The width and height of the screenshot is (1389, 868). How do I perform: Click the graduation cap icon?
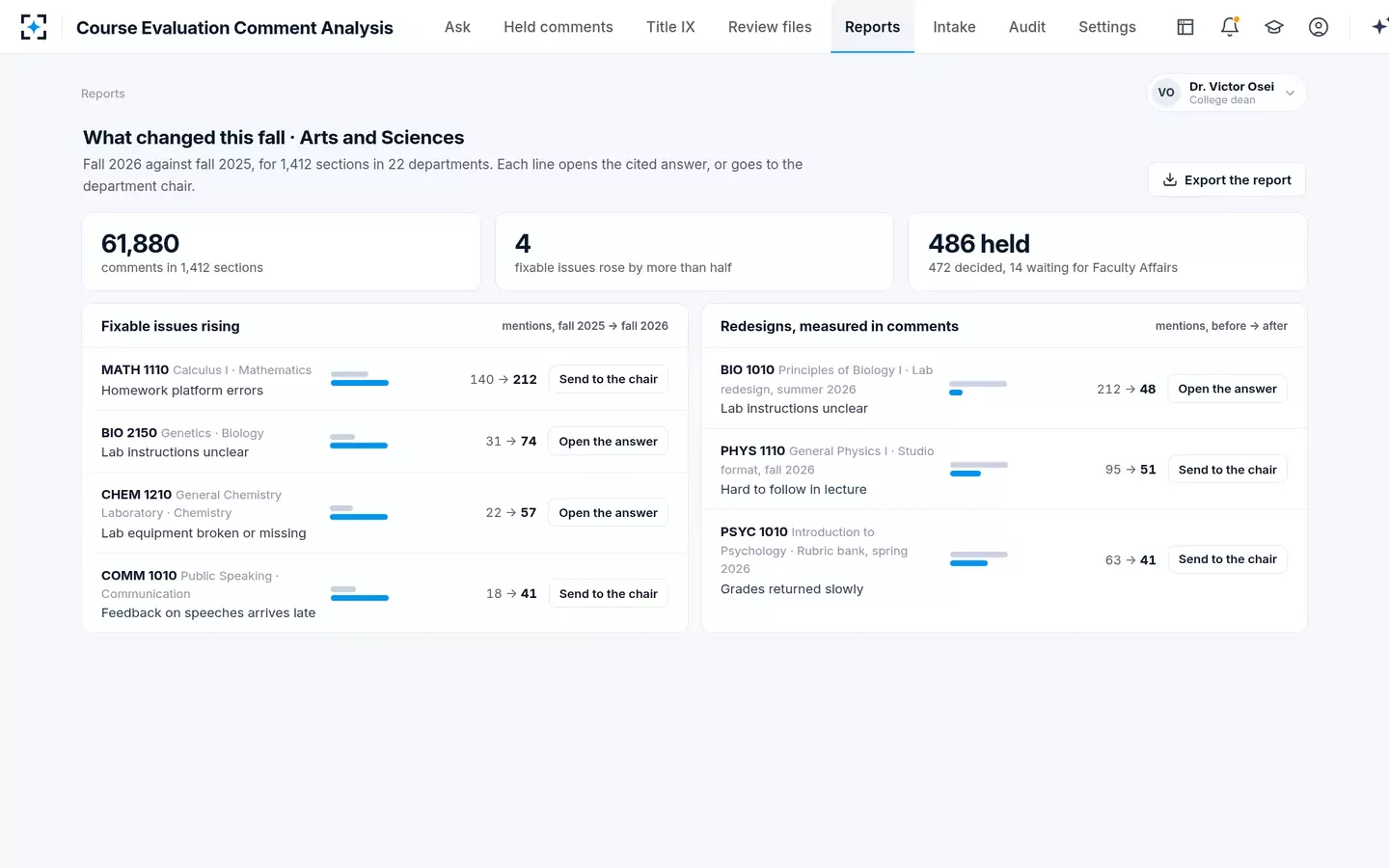tap(1274, 27)
